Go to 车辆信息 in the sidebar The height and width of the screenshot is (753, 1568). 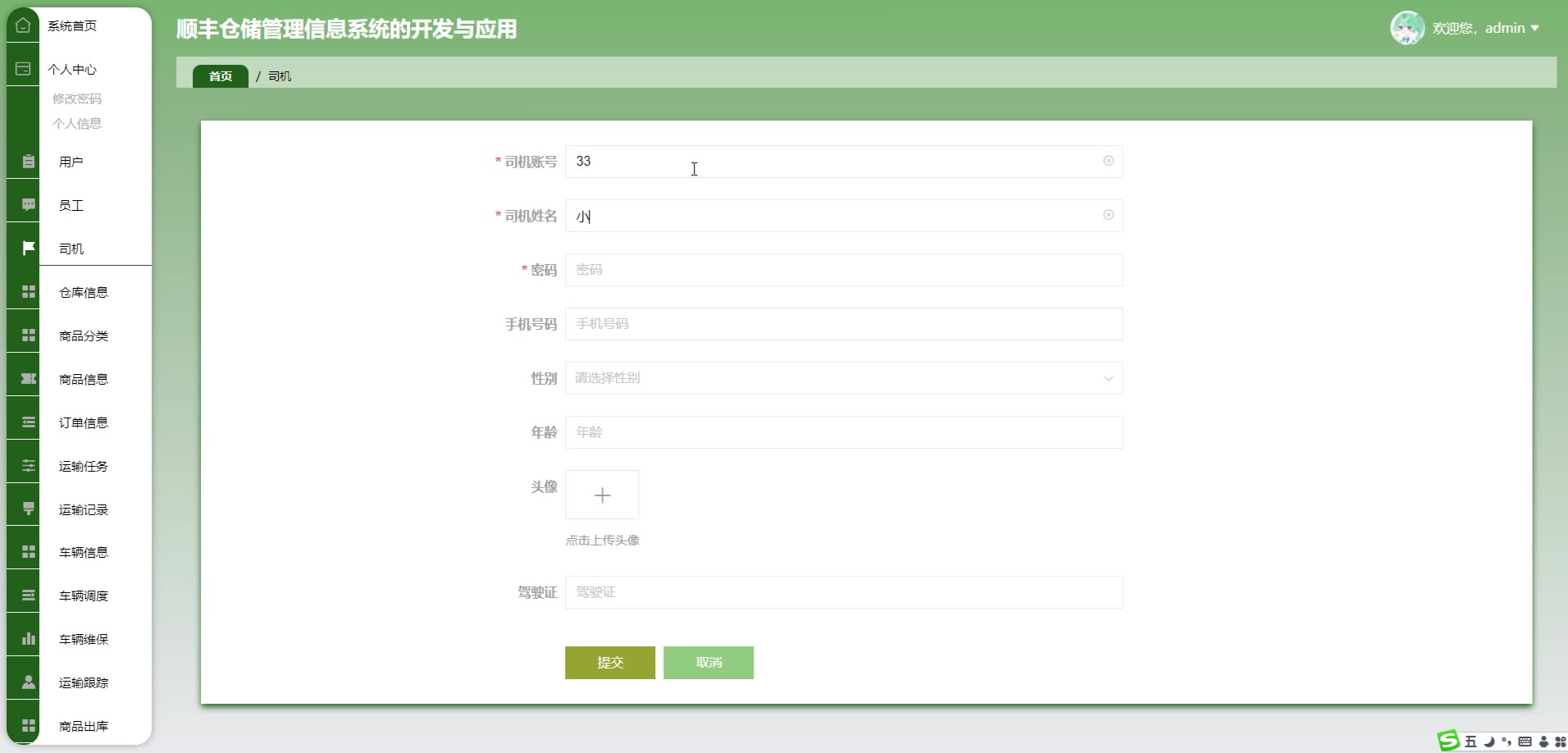tap(84, 552)
